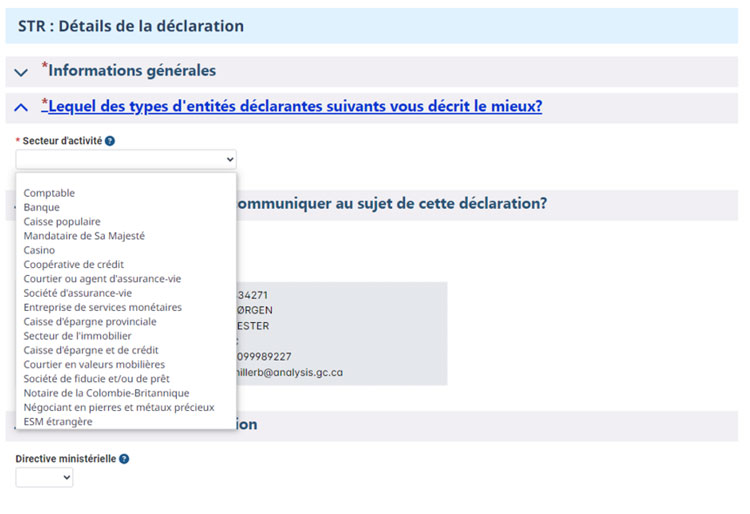Pick Société de fiducie et/ou de prêt

[97, 379]
